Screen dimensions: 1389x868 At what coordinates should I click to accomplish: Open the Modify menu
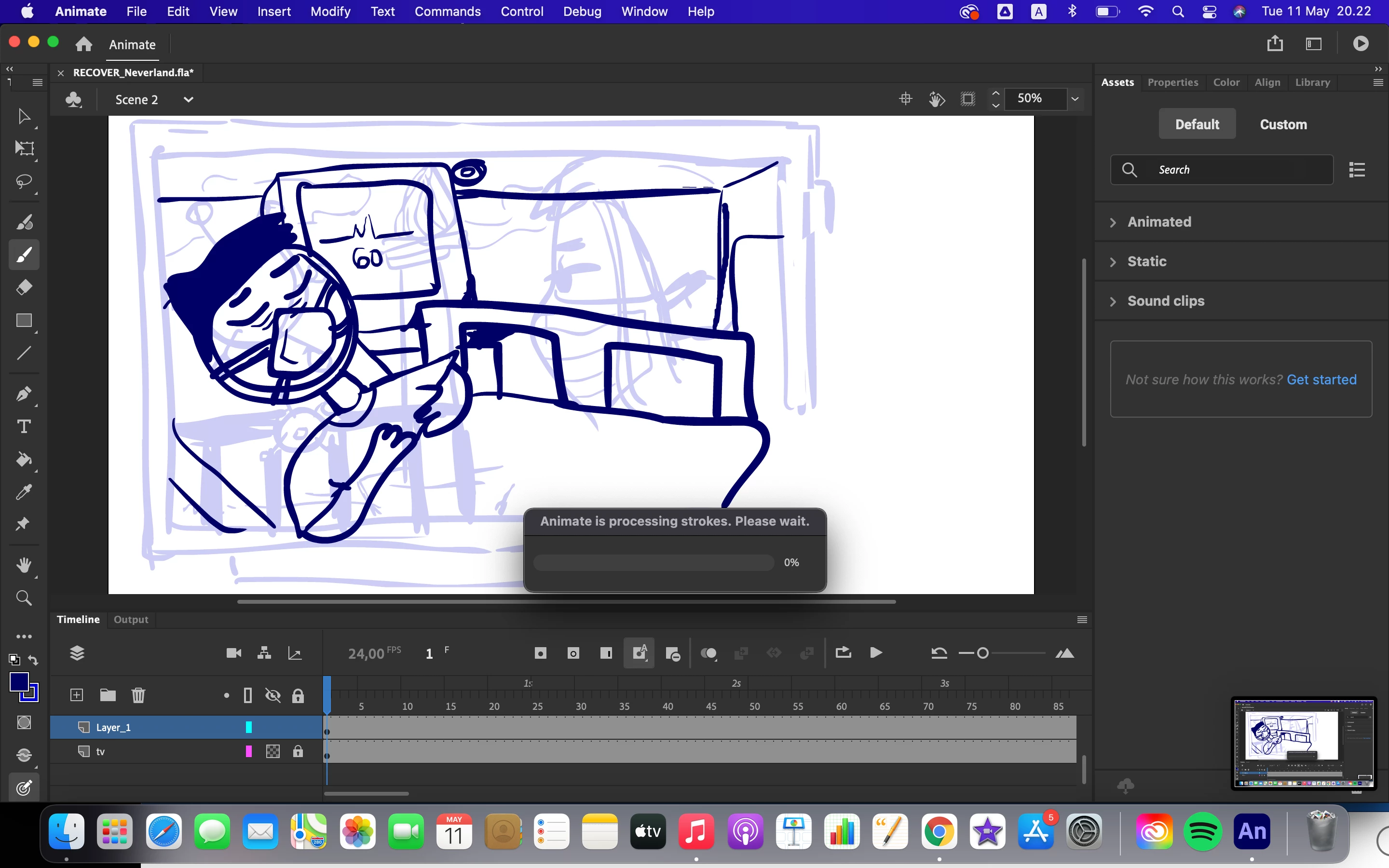point(330,12)
